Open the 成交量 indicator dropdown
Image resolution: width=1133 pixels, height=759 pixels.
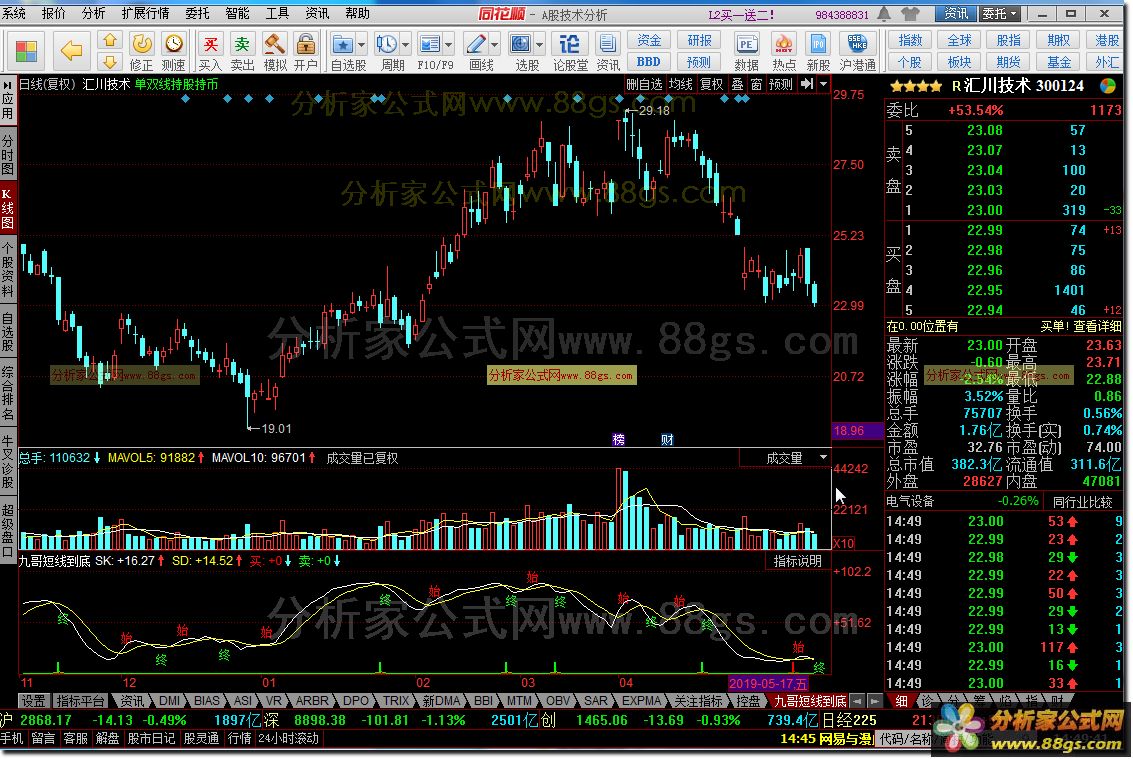pyautogui.click(x=824, y=458)
